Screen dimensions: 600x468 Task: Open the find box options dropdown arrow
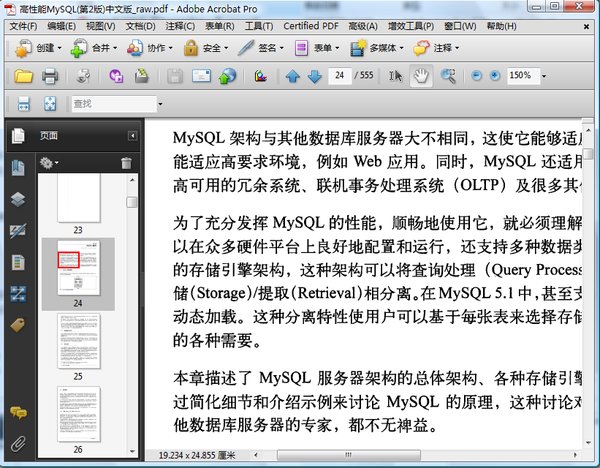(x=160, y=104)
